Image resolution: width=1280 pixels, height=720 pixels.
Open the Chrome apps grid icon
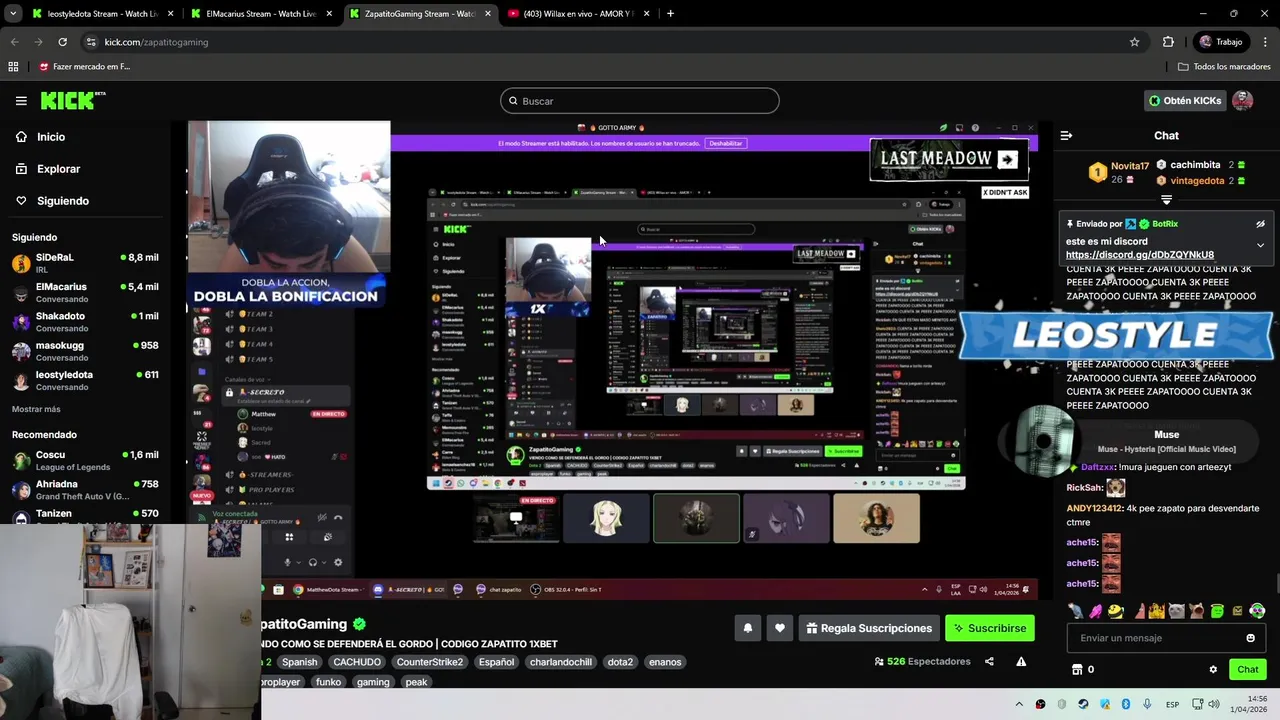(x=13, y=67)
